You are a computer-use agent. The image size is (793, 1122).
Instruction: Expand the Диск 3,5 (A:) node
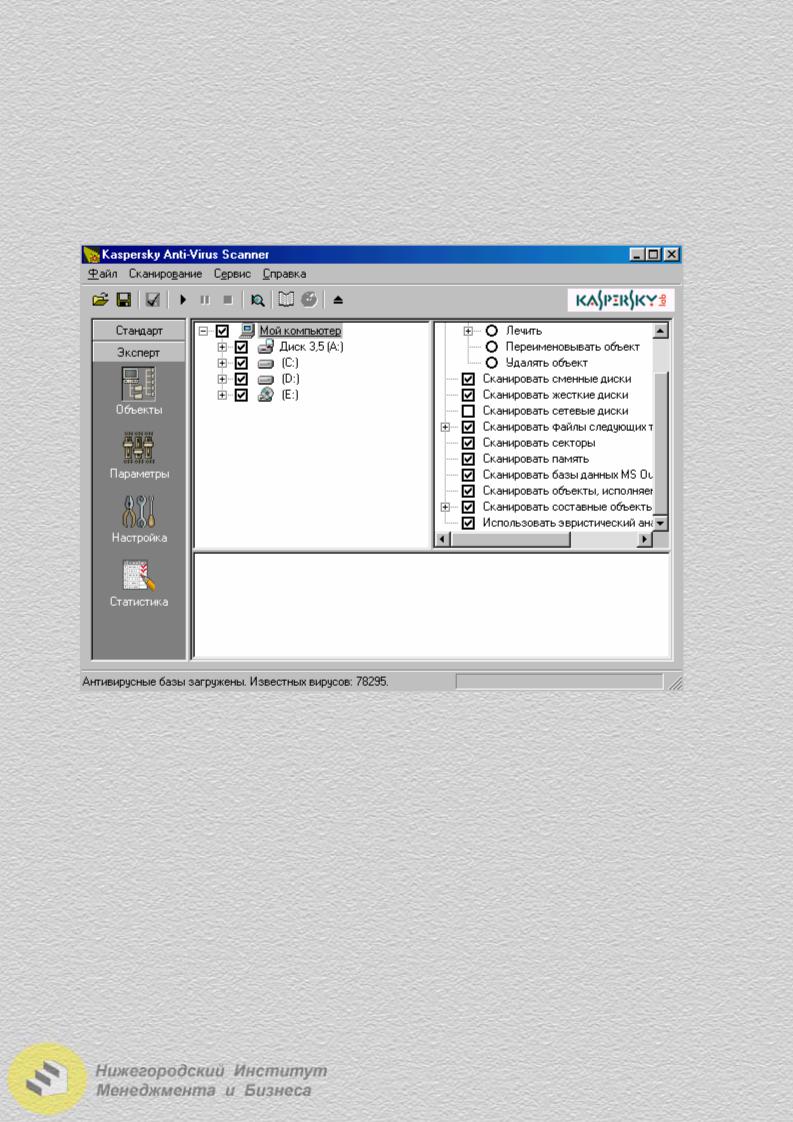pyautogui.click(x=222, y=347)
